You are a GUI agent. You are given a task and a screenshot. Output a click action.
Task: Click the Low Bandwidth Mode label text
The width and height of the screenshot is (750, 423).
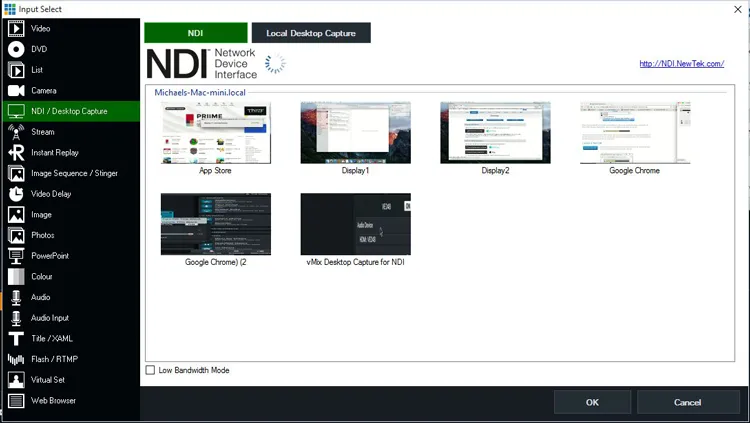pos(194,370)
